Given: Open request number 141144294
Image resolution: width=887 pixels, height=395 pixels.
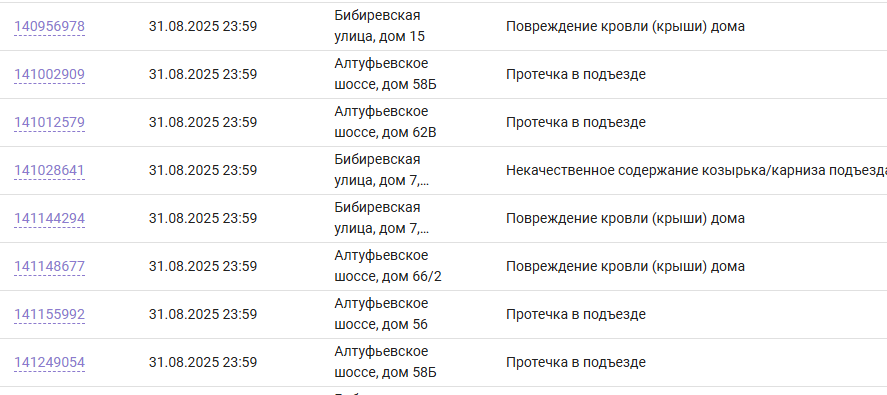Looking at the screenshot, I should pyautogui.click(x=49, y=218).
